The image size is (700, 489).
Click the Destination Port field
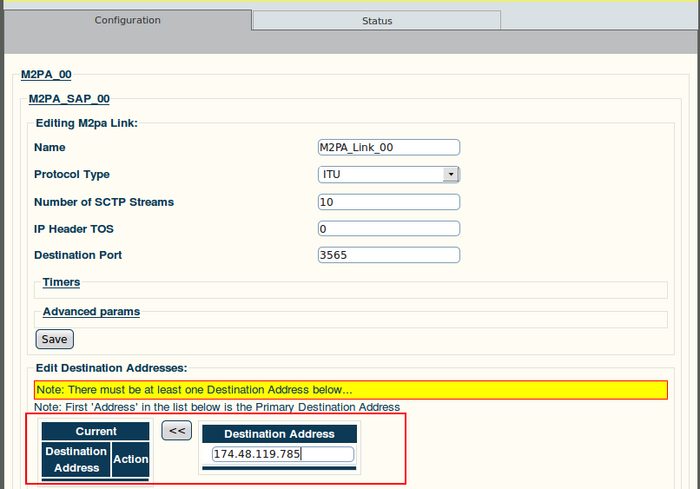pos(389,255)
